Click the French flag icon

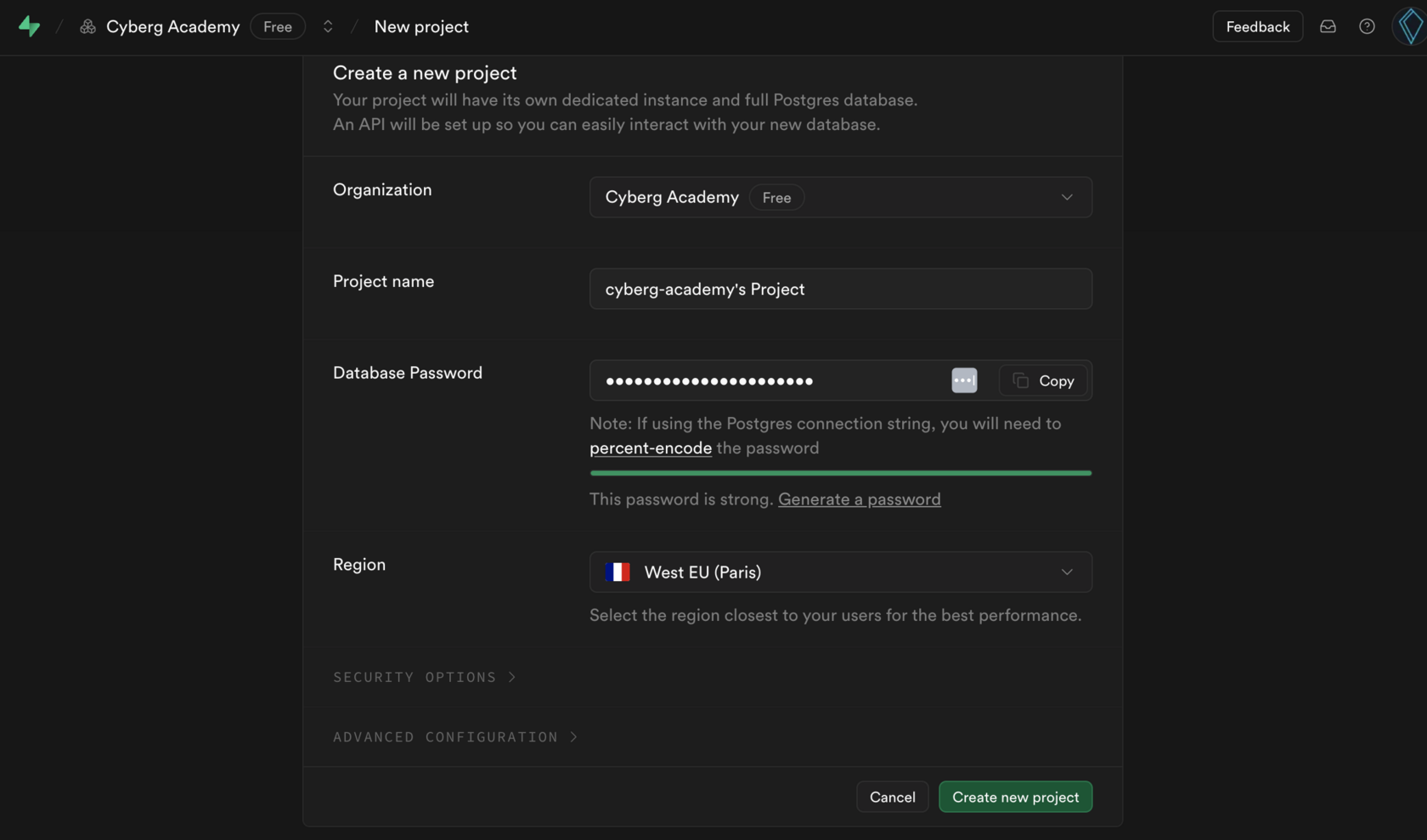[x=618, y=572]
